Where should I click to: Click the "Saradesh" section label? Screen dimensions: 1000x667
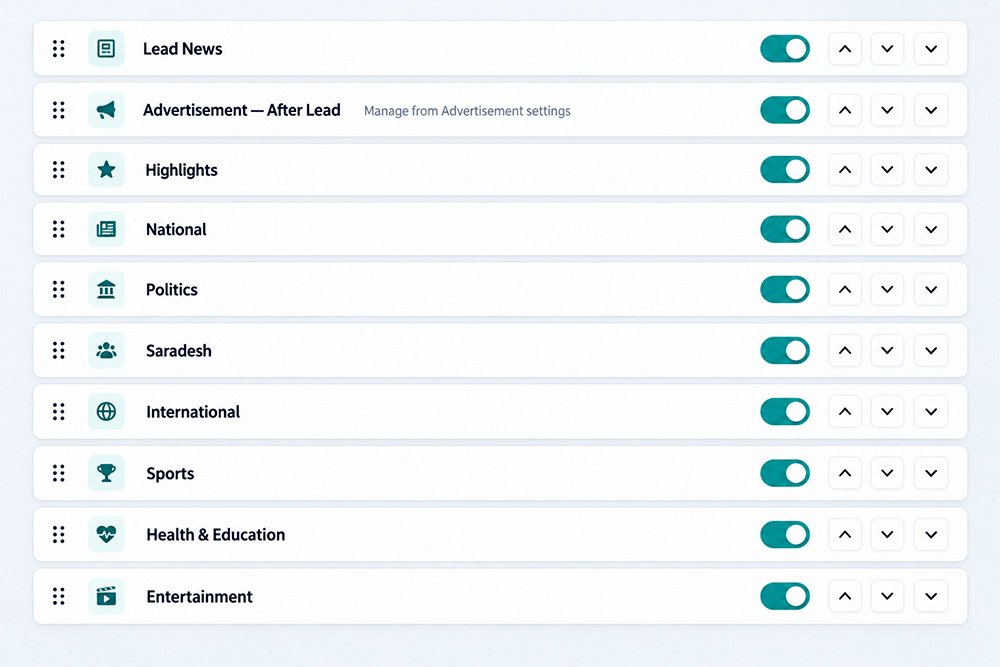[179, 351]
